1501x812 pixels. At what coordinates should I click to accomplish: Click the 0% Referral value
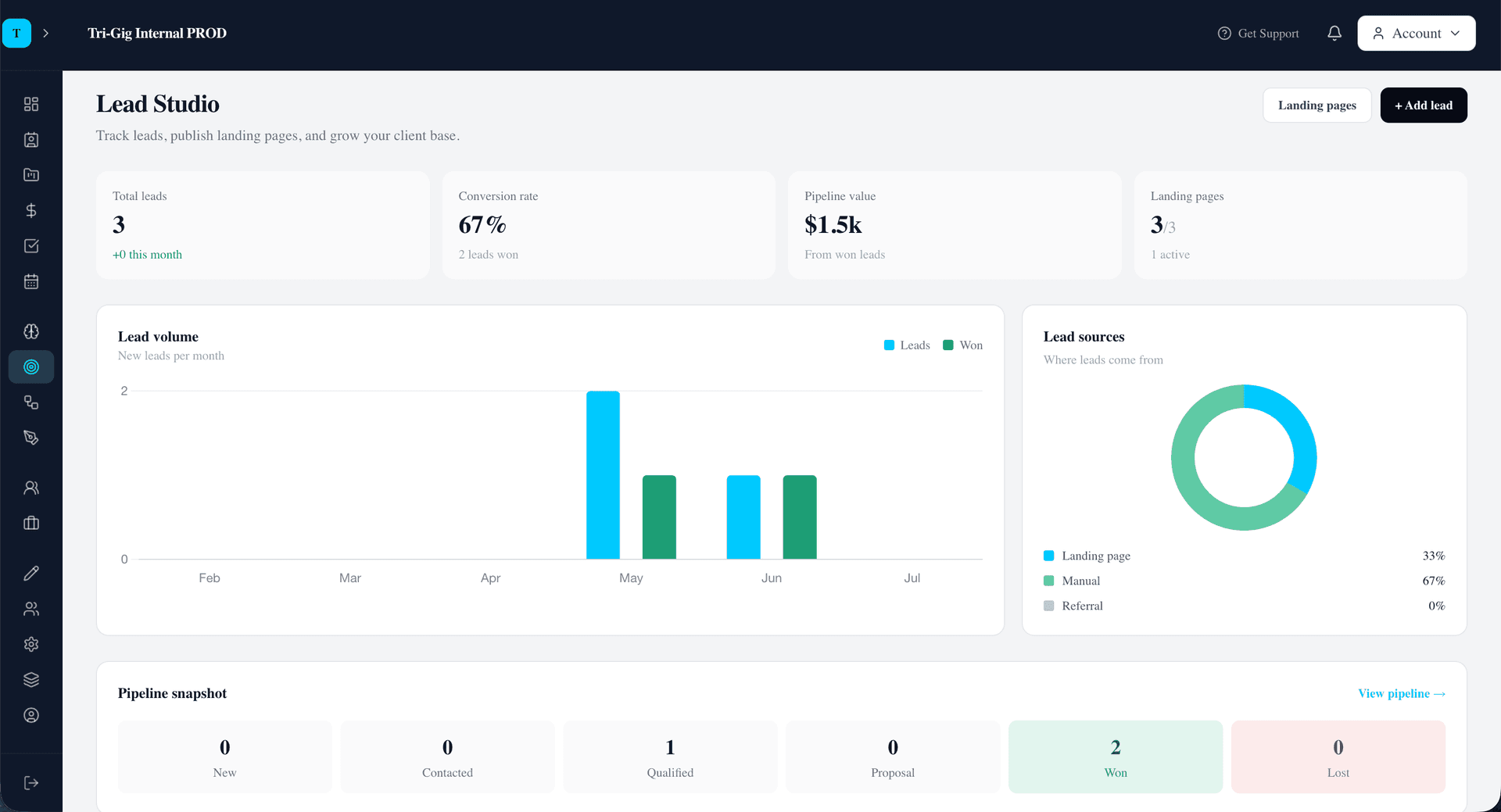point(1437,606)
